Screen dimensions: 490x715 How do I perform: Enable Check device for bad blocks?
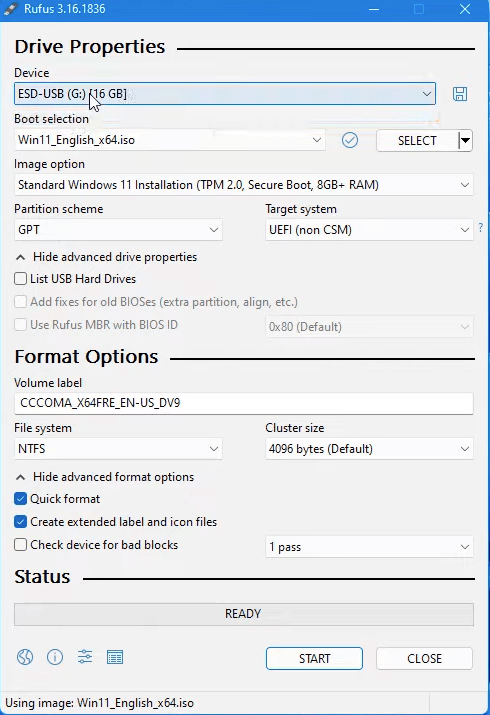tap(21, 544)
